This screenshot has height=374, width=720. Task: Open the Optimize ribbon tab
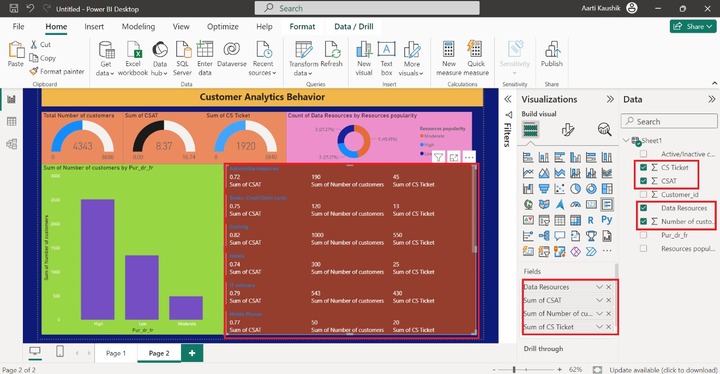coord(223,27)
